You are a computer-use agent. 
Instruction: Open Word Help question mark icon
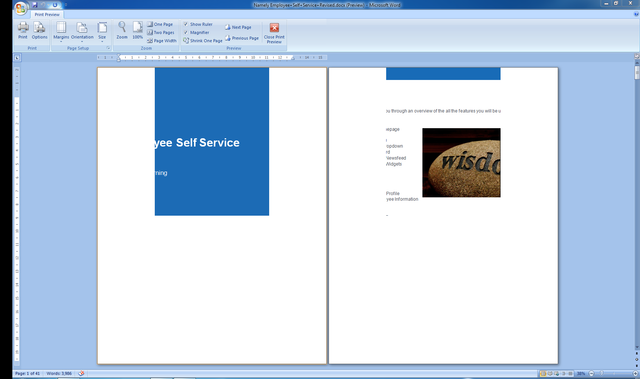(636, 14)
